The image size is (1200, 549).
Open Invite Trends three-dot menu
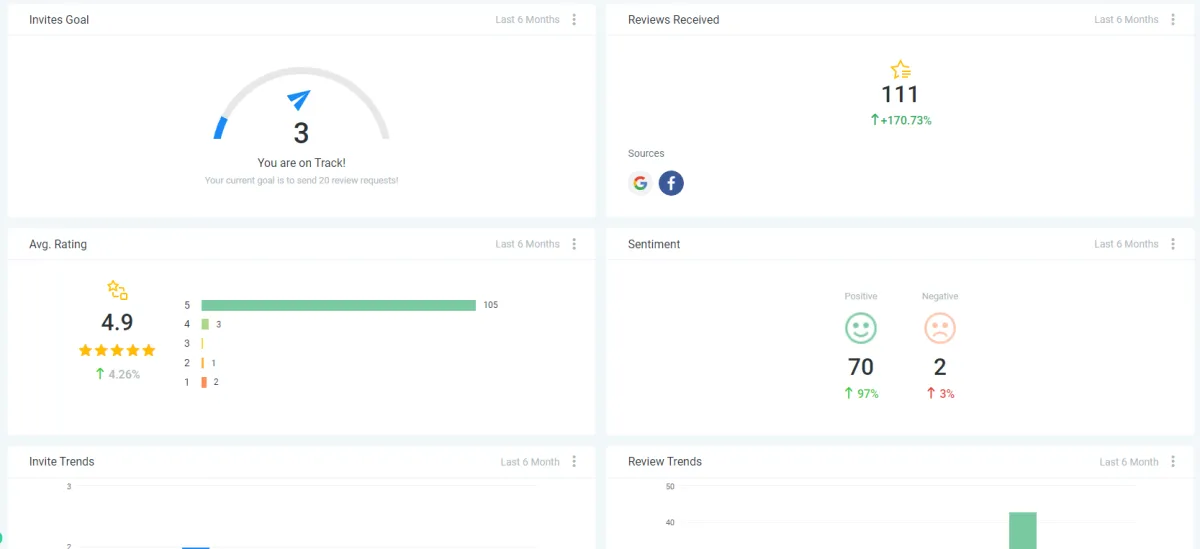pos(574,462)
